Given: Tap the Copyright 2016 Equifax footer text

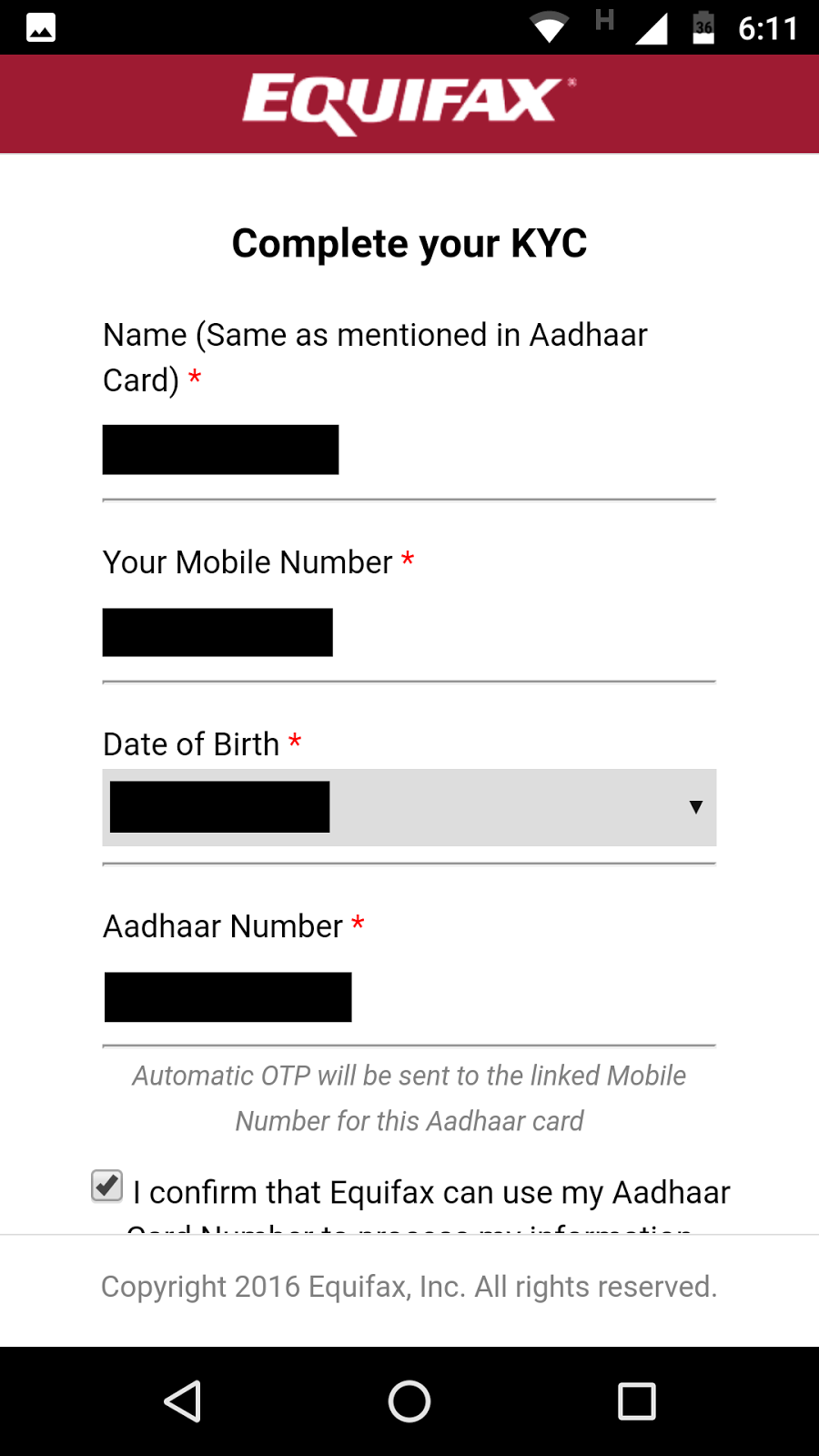Looking at the screenshot, I should click(409, 1286).
